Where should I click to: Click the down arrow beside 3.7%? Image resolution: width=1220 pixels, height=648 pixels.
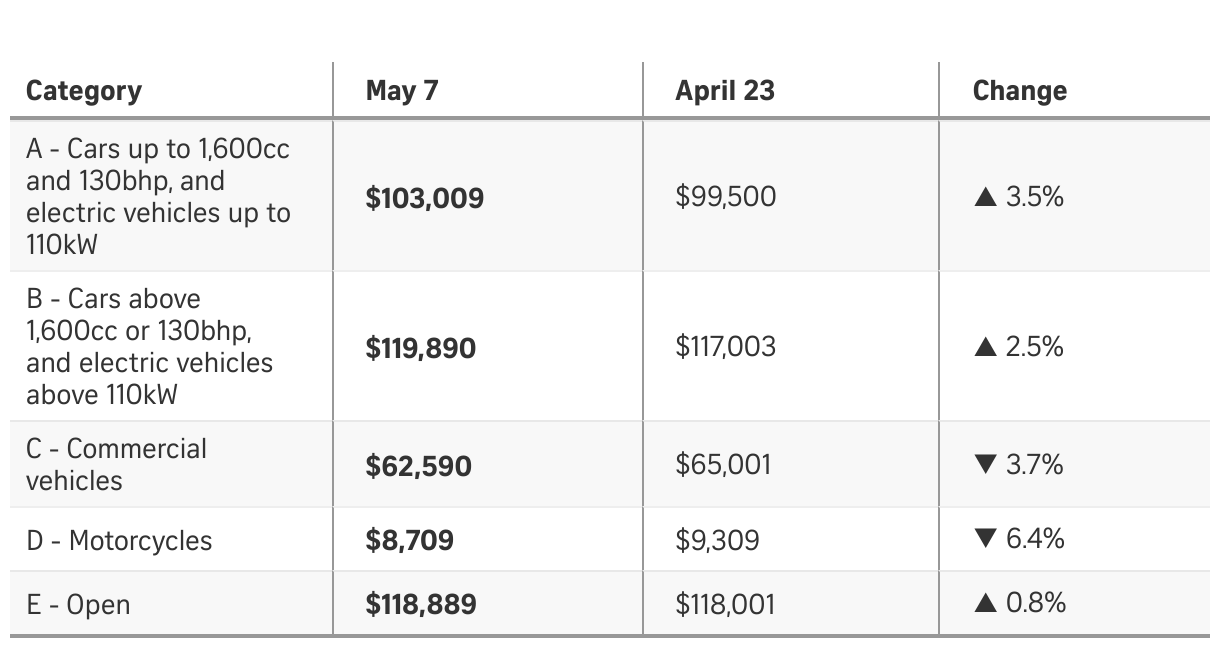coord(985,465)
